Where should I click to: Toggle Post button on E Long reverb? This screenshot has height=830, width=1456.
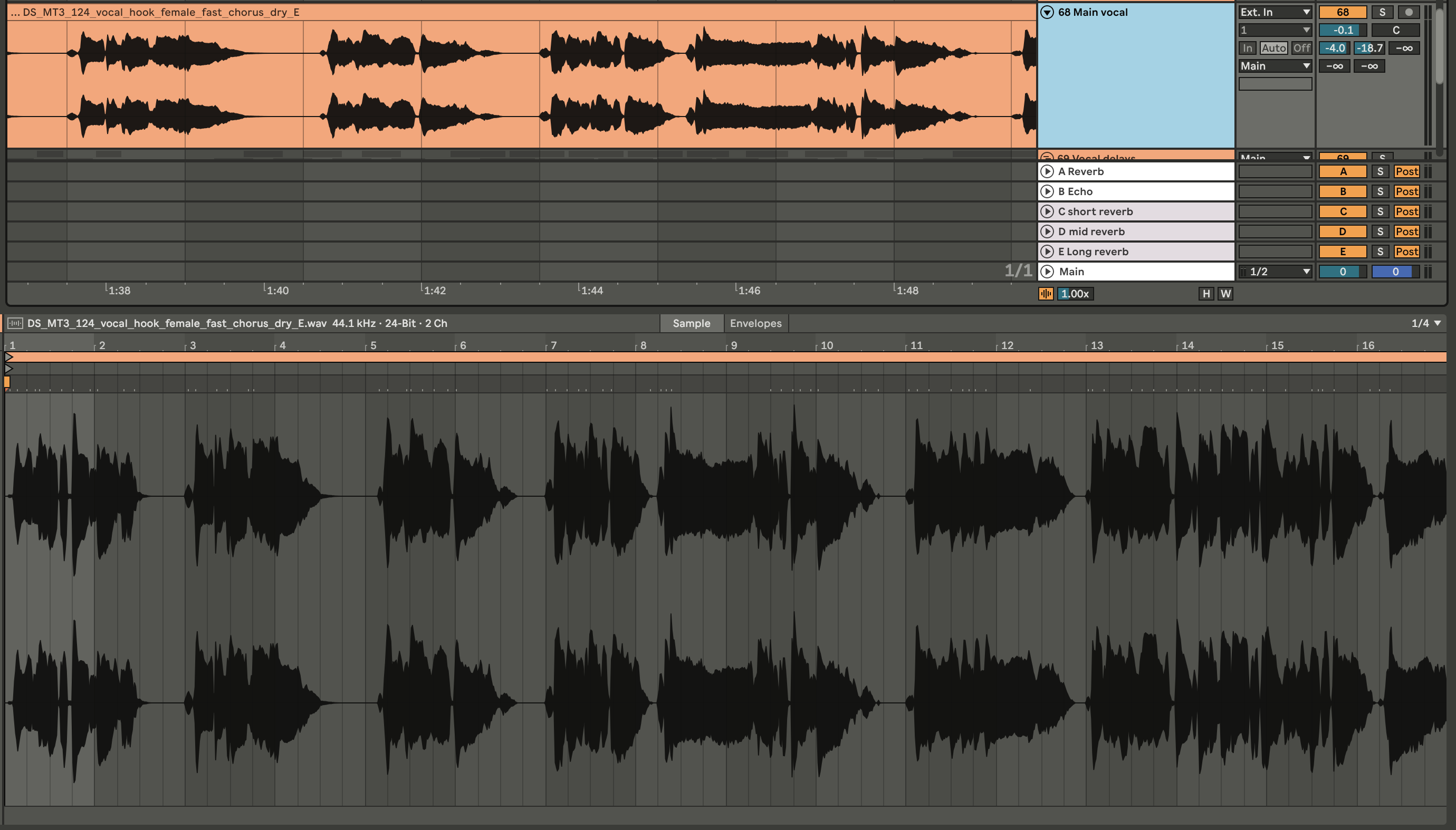click(1406, 252)
